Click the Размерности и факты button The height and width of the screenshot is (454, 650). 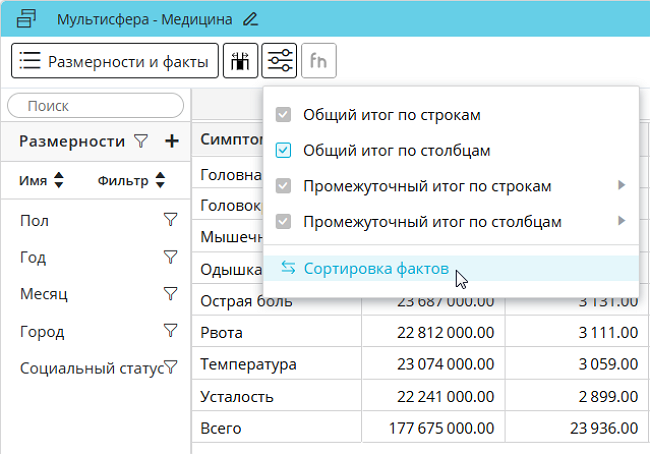click(x=115, y=61)
